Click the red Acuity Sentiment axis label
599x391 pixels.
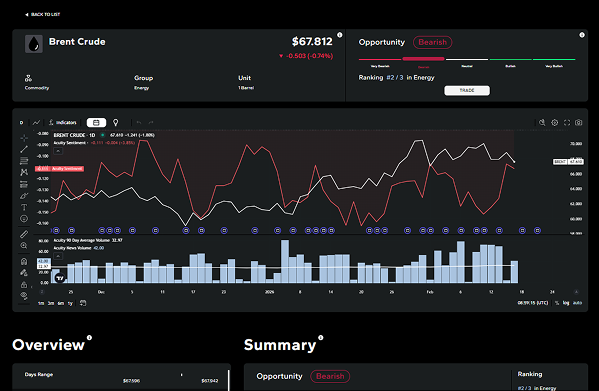pyautogui.click(x=60, y=168)
